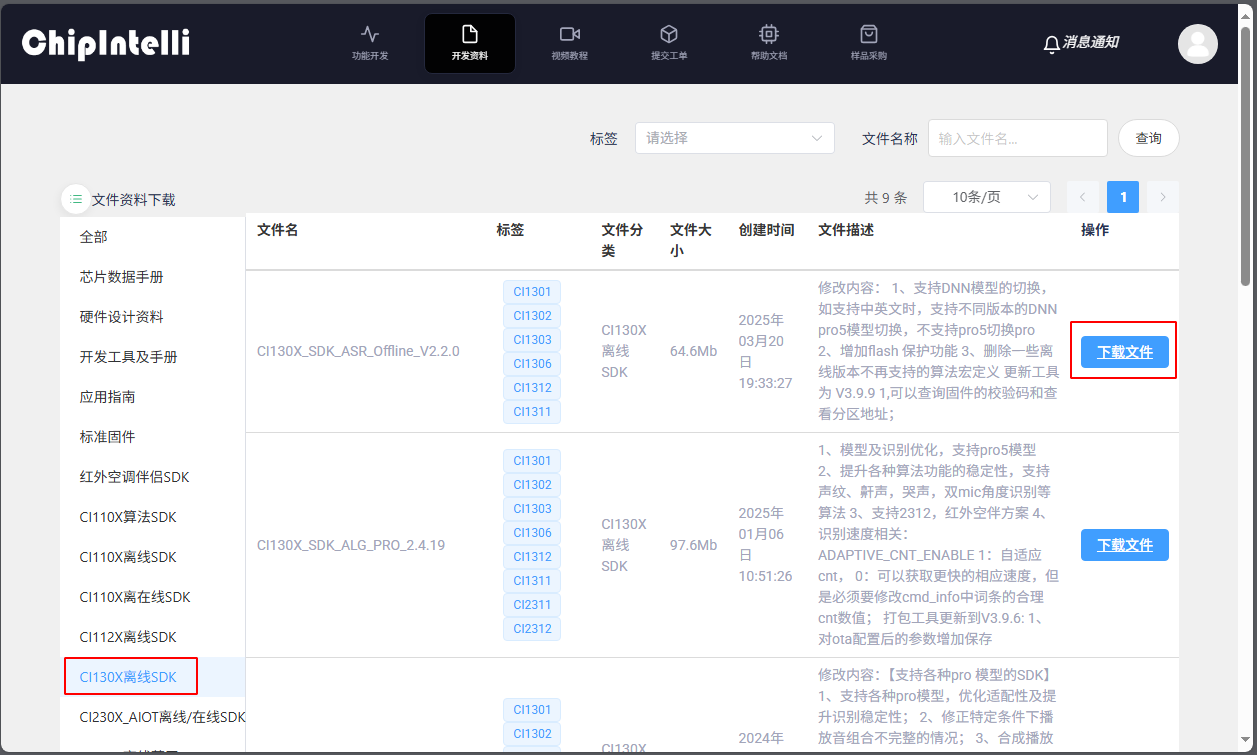1257x755 pixels.
Task: Select page 1 in pagination
Action: [1123, 197]
